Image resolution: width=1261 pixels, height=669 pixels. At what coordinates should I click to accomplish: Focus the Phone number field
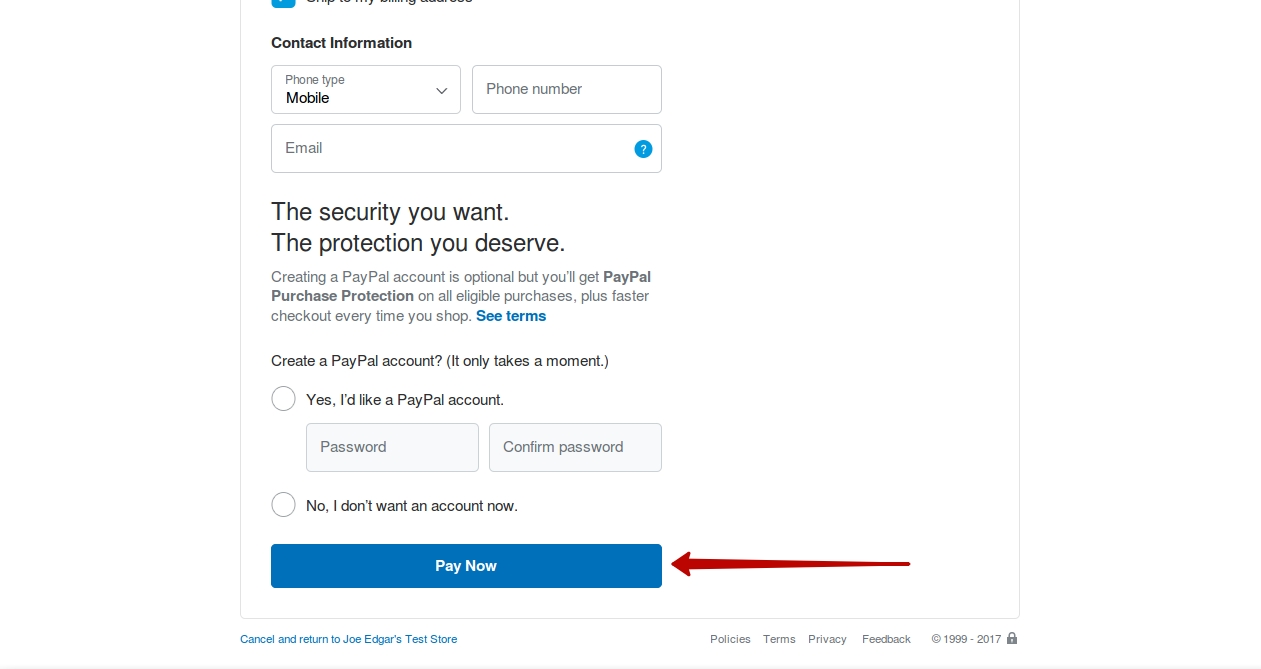click(x=567, y=90)
